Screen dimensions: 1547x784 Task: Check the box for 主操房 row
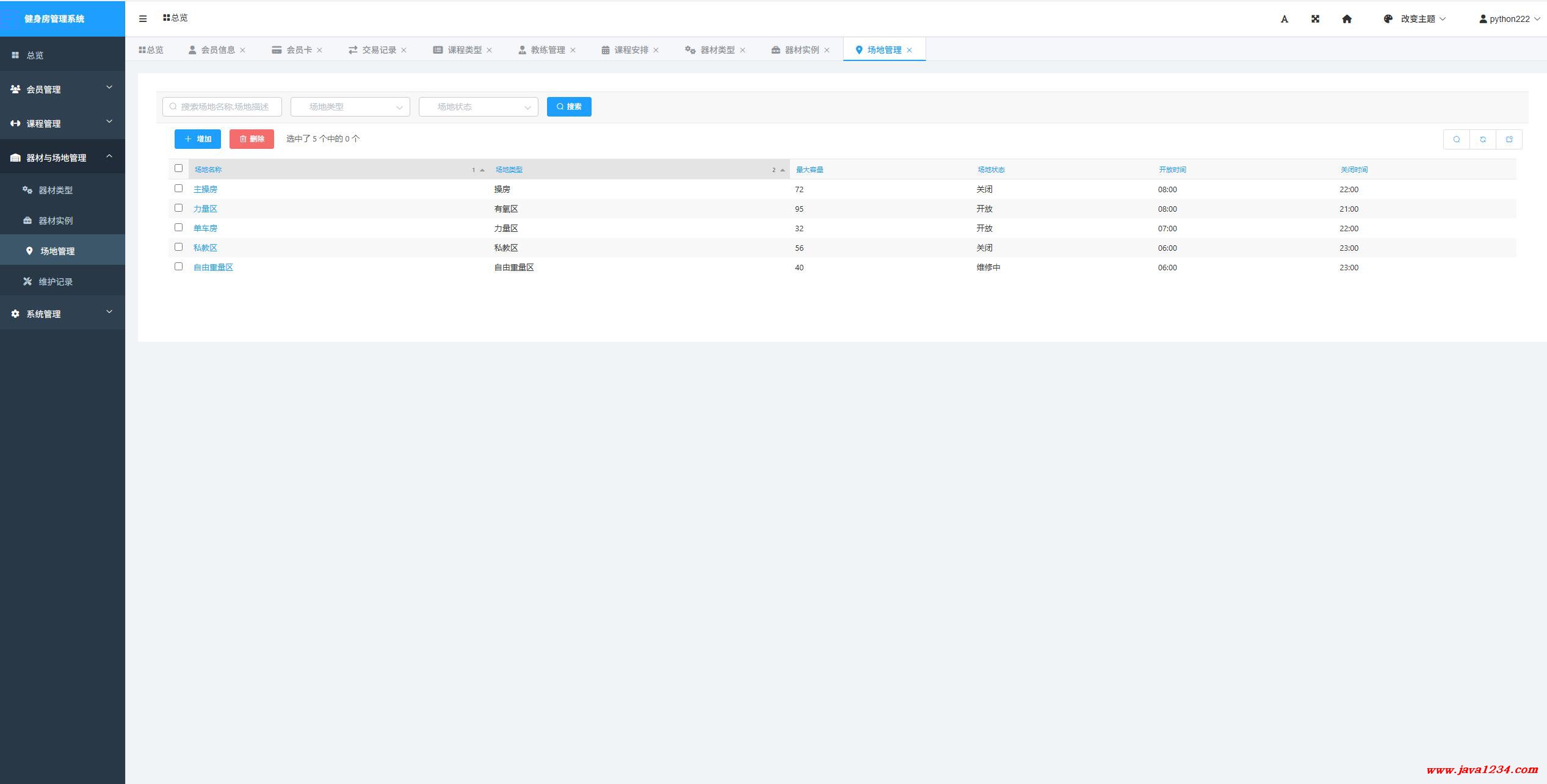coord(178,189)
